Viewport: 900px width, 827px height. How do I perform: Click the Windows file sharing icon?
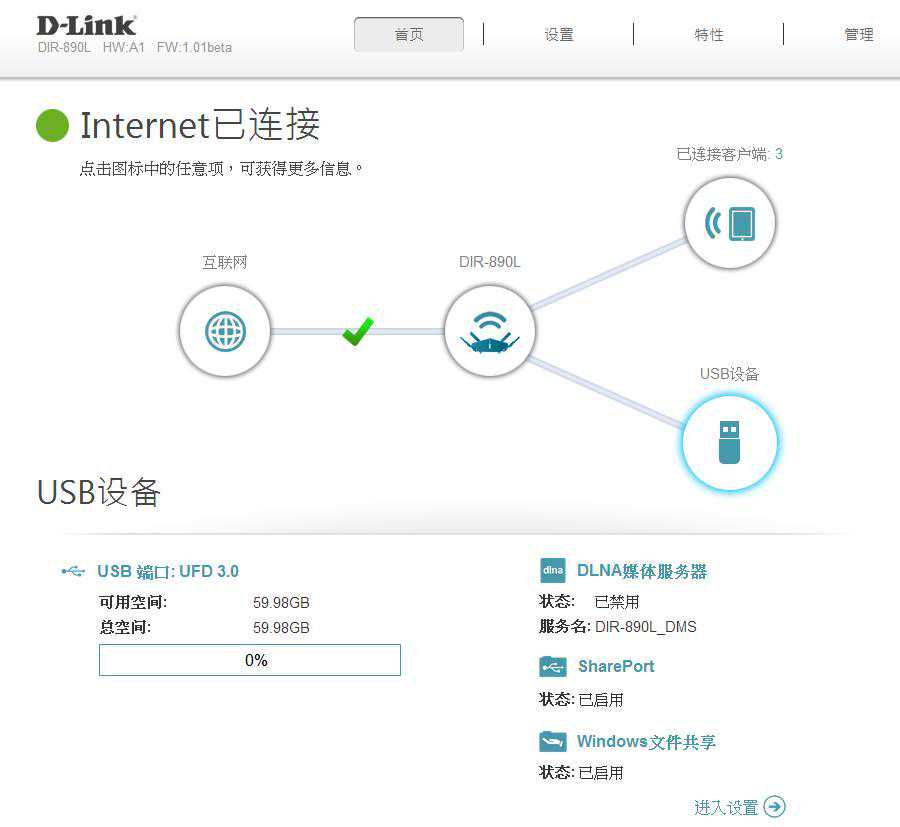coord(553,741)
